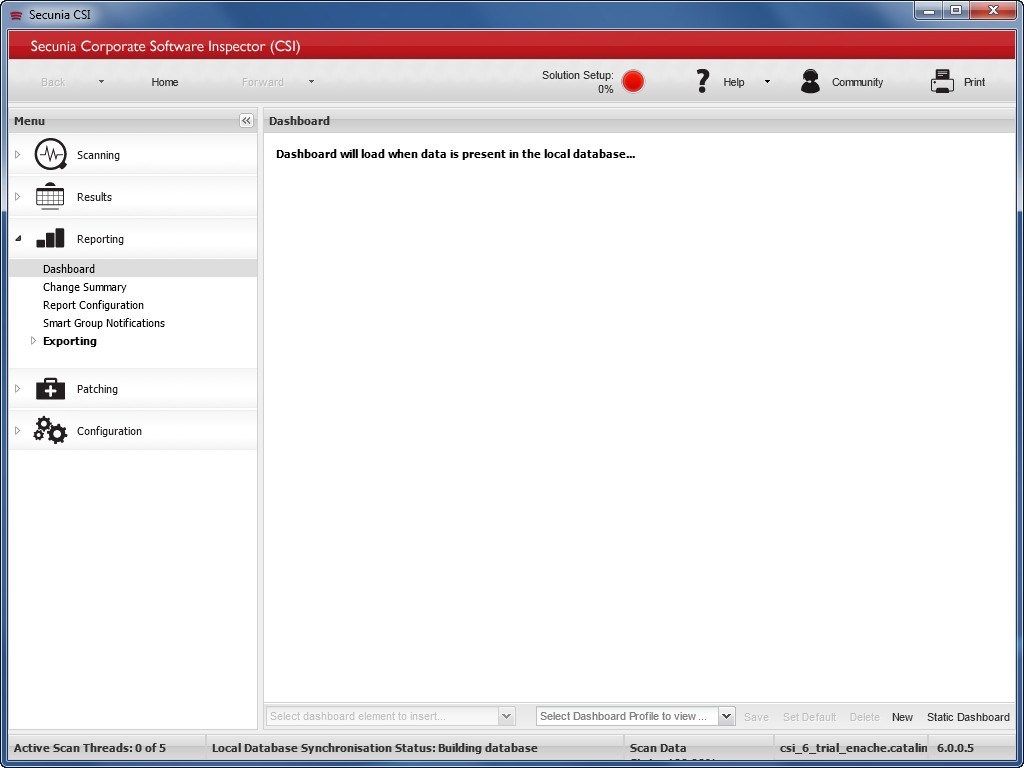The height and width of the screenshot is (768, 1024).
Task: Open Change Summary page
Action: (84, 287)
